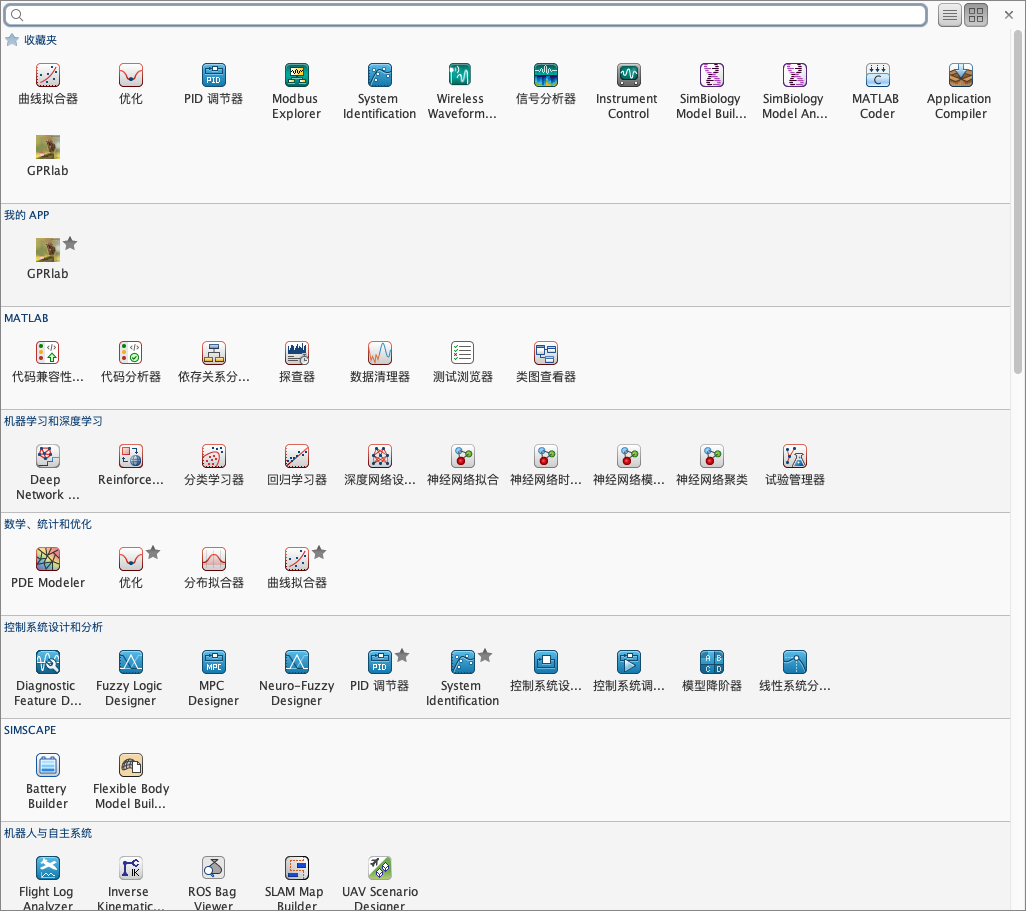Open GPRlab in favorites section

(x=48, y=156)
